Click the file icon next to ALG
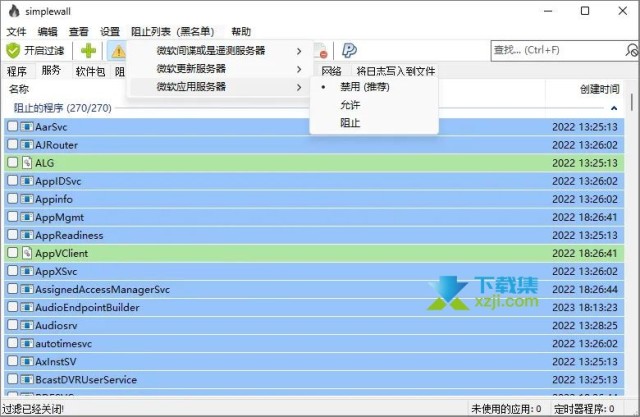The width and height of the screenshot is (640, 417). click(x=27, y=163)
